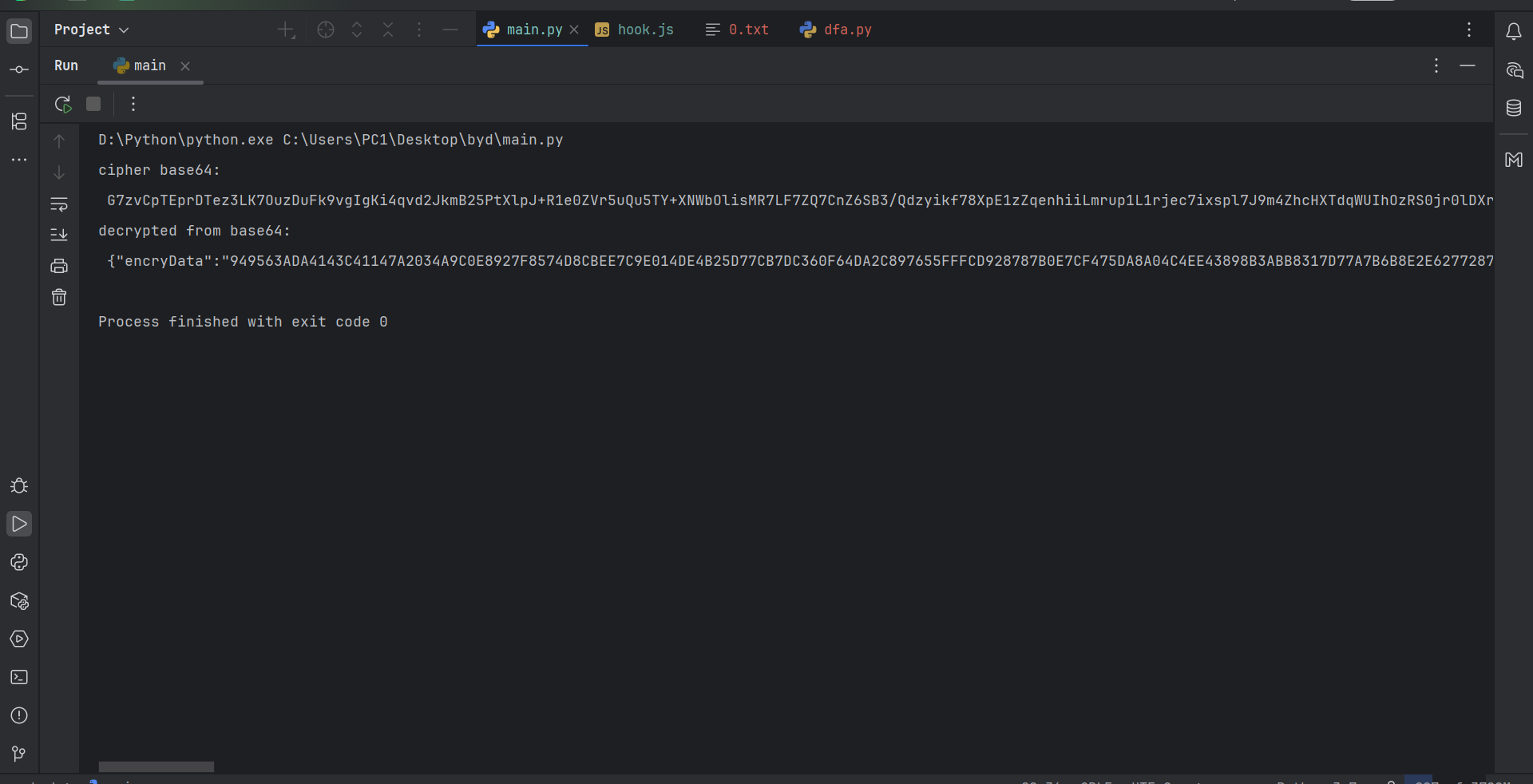
Task: Toggle soft-wrap in console output
Action: pyautogui.click(x=59, y=204)
